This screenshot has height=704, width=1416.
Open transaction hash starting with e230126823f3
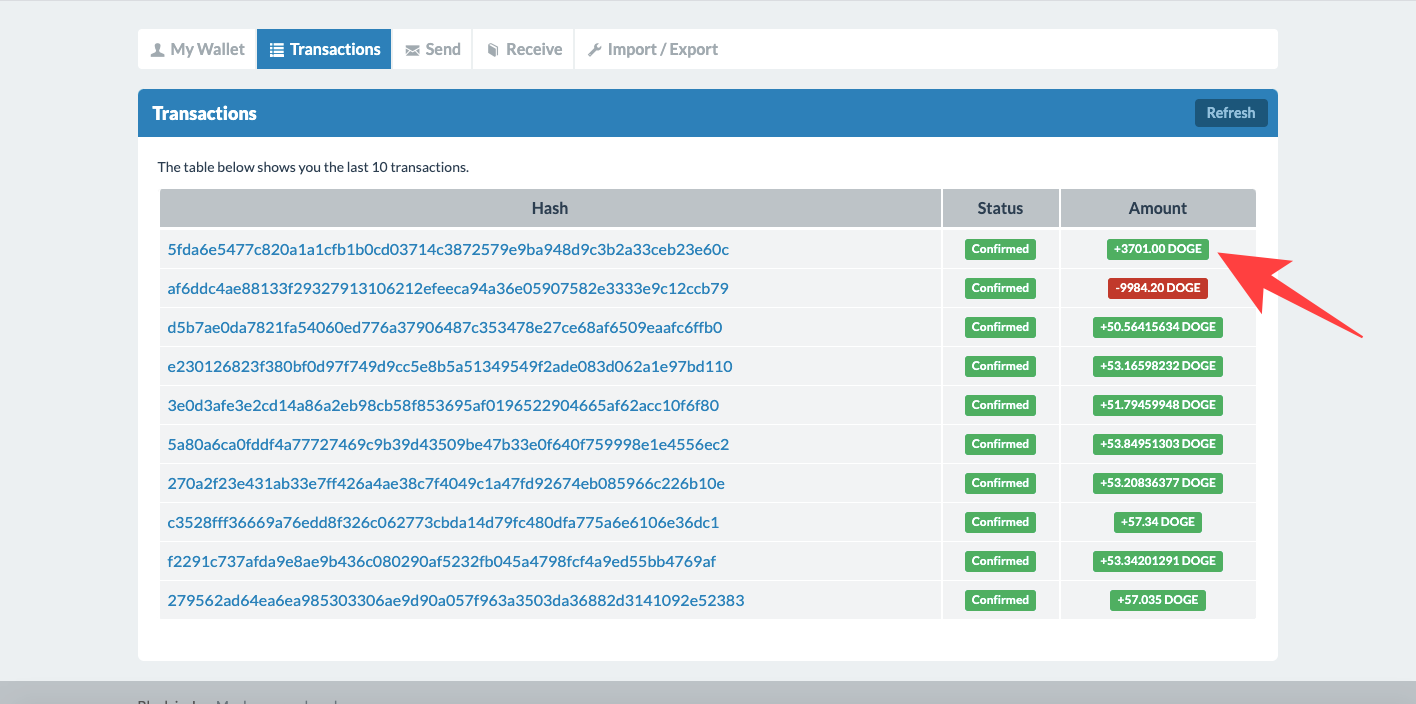pyautogui.click(x=450, y=366)
